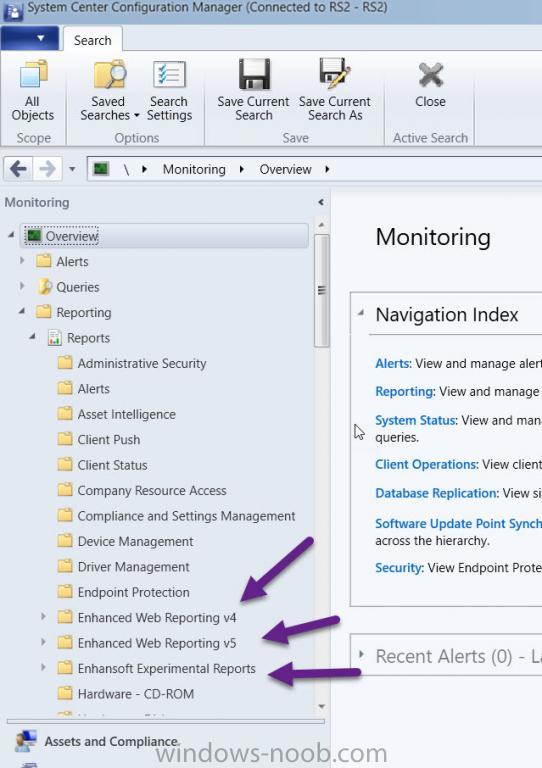Viewport: 542px width, 768px height.
Task: Collapse the Reports tree node
Action: [33, 337]
